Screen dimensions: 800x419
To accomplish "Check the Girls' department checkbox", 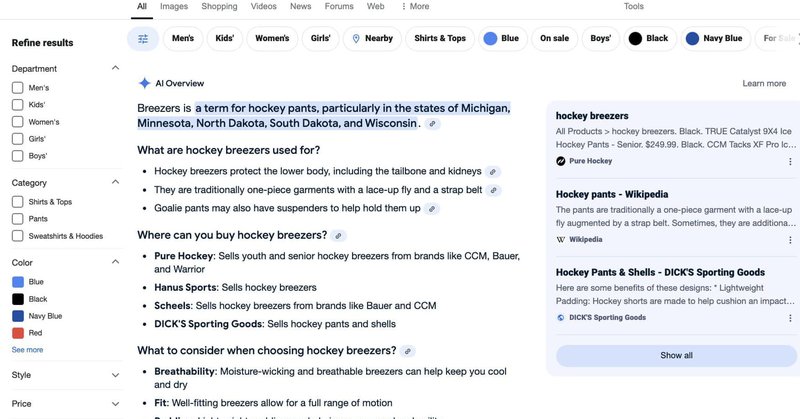I will click(x=17, y=139).
